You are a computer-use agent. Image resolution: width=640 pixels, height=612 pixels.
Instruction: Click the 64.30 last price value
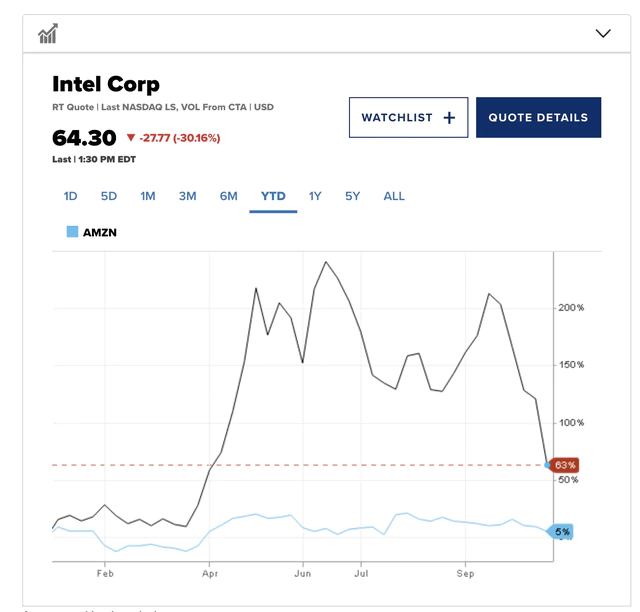[x=84, y=138]
